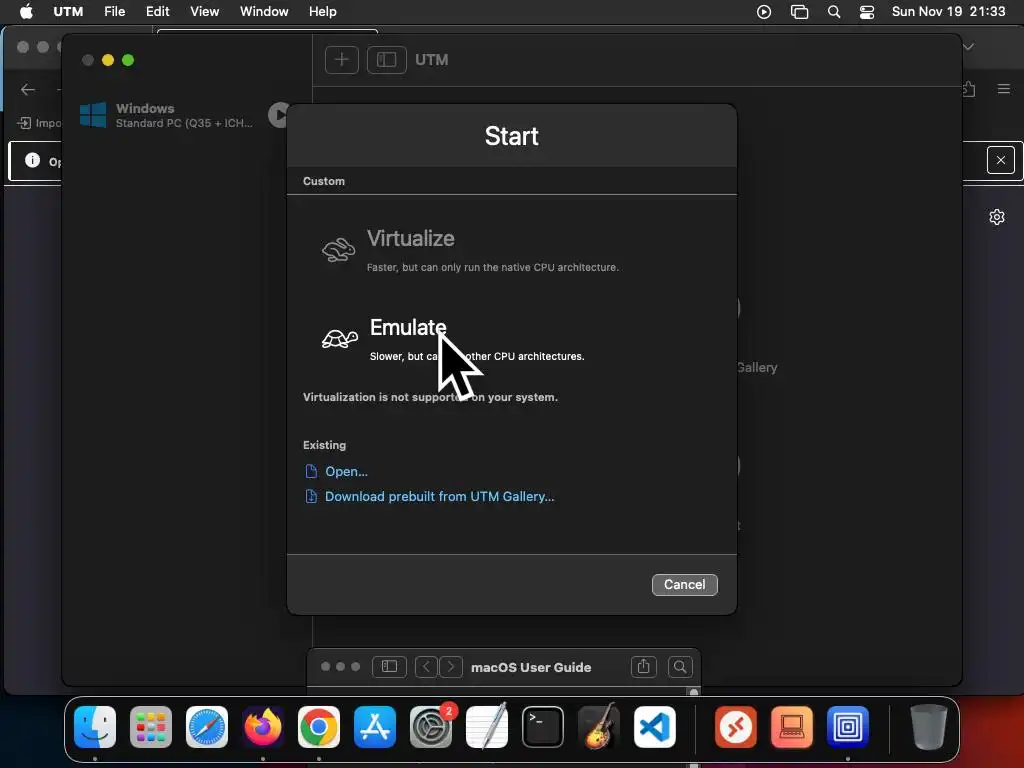Open System Settings from the Dock
Viewport: 1024px width, 768px height.
431,727
